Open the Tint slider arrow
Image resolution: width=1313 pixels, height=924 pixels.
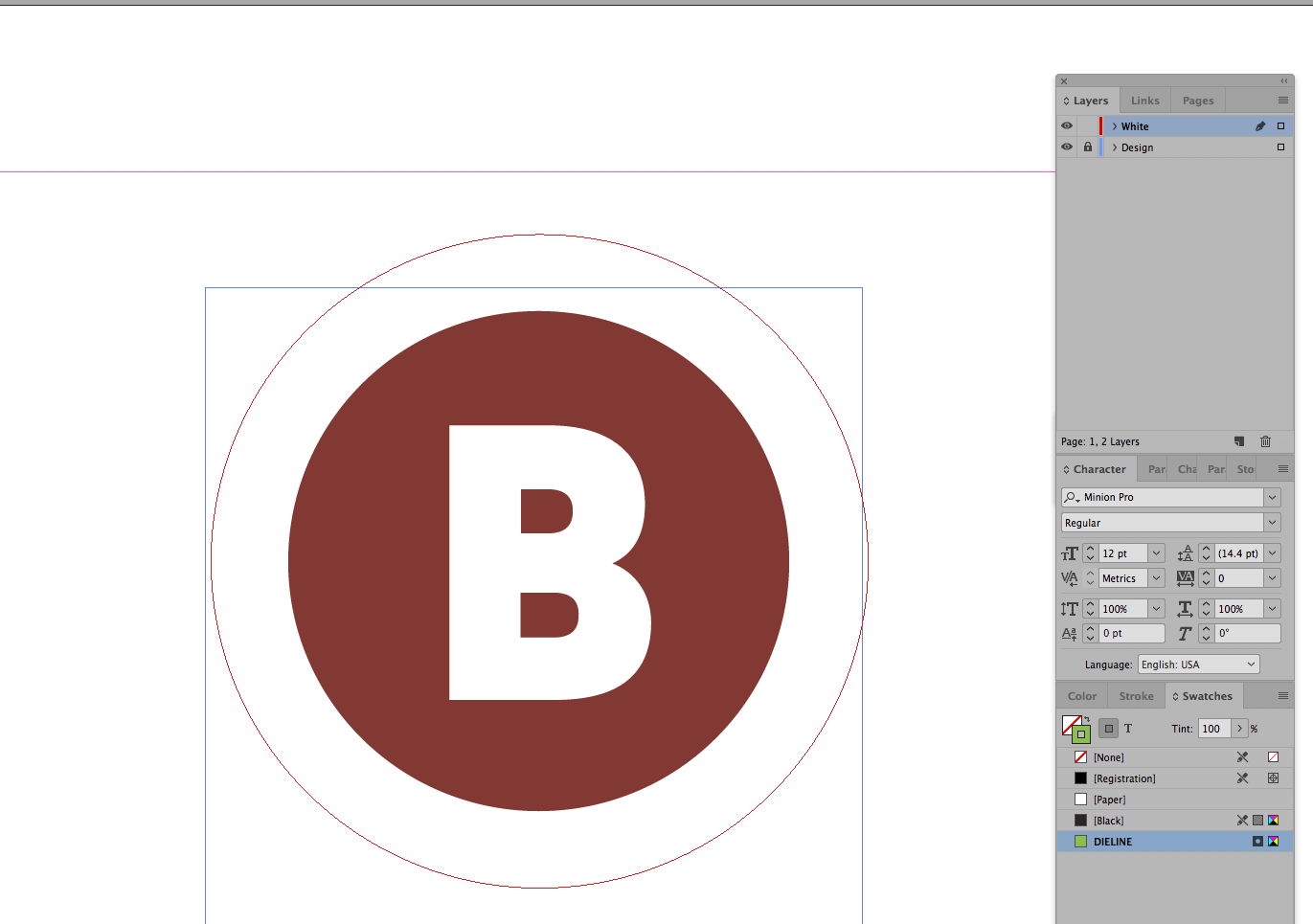(x=1240, y=729)
